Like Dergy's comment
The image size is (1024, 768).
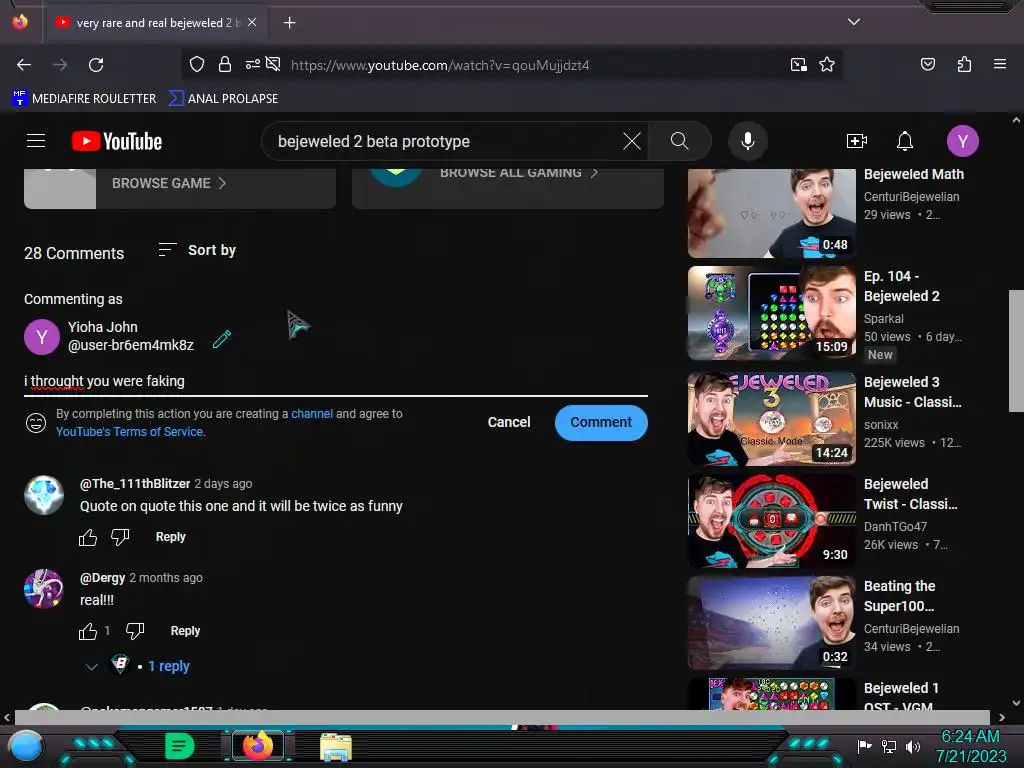click(x=88, y=632)
